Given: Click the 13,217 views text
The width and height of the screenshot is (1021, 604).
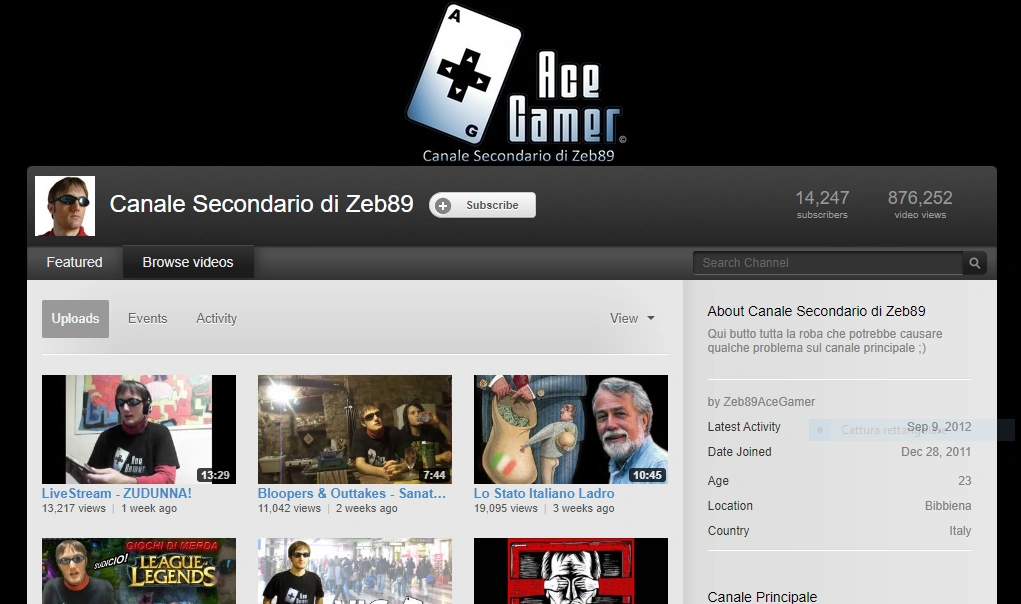Looking at the screenshot, I should click(x=74, y=508).
